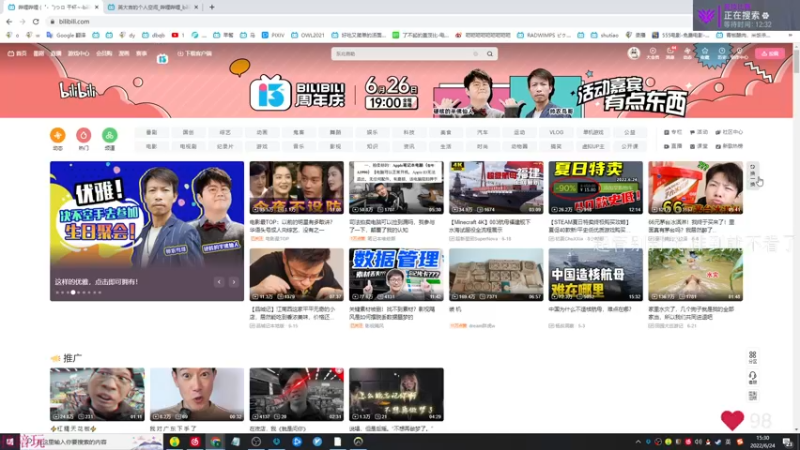The height and width of the screenshot is (450, 800).
Task: Click the headset customer service side icon
Action: [753, 377]
